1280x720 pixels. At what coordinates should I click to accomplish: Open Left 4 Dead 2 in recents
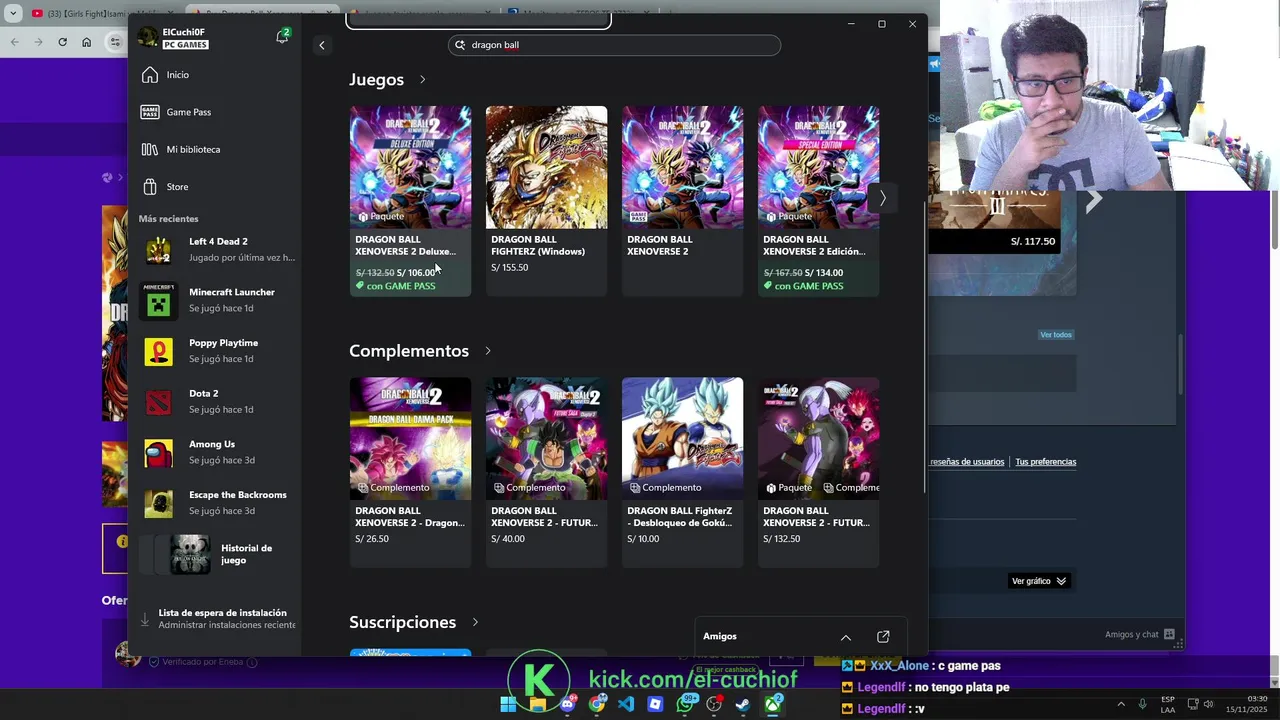[218, 249]
